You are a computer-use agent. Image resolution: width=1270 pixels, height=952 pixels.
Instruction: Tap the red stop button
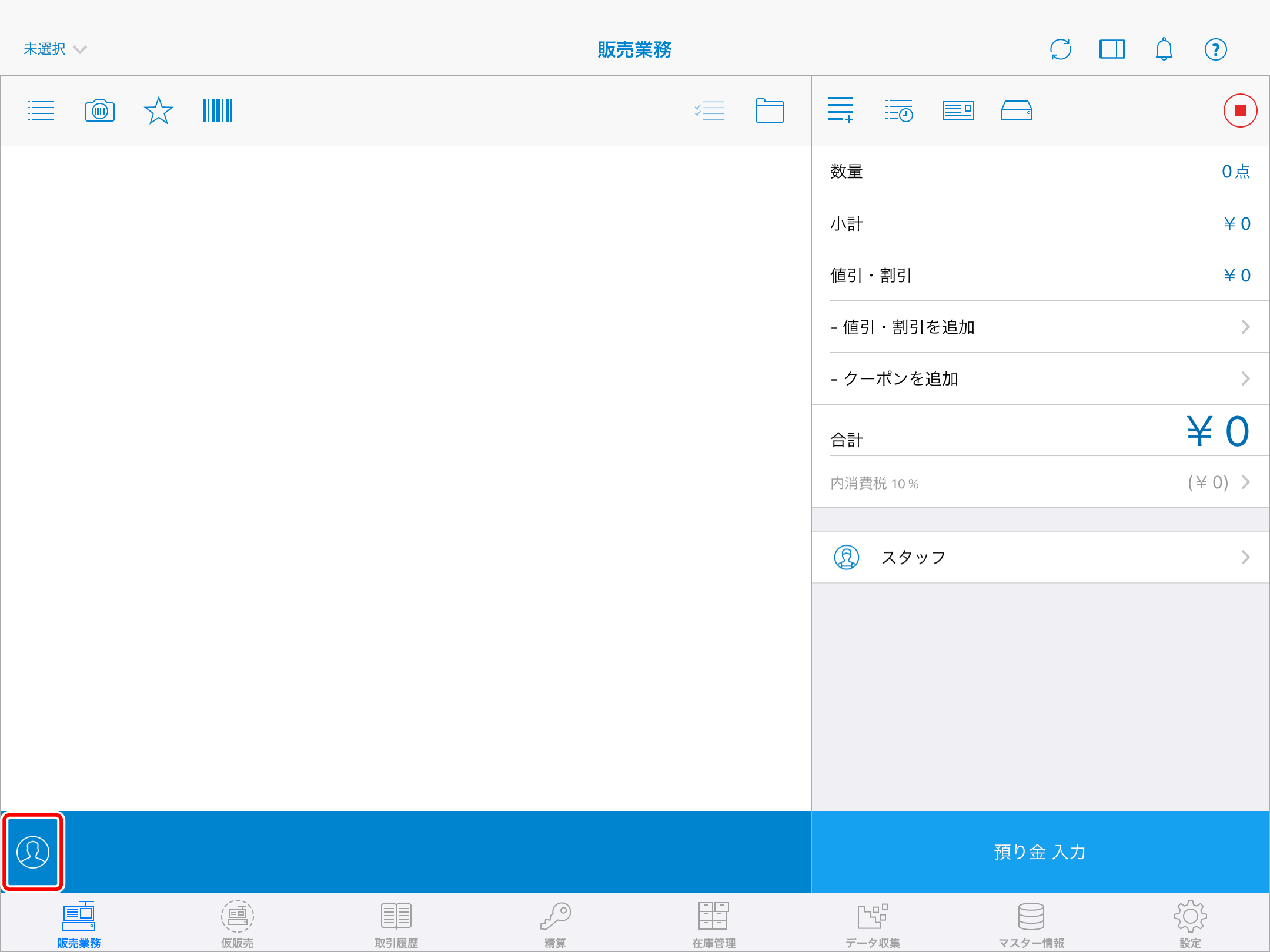point(1240,110)
